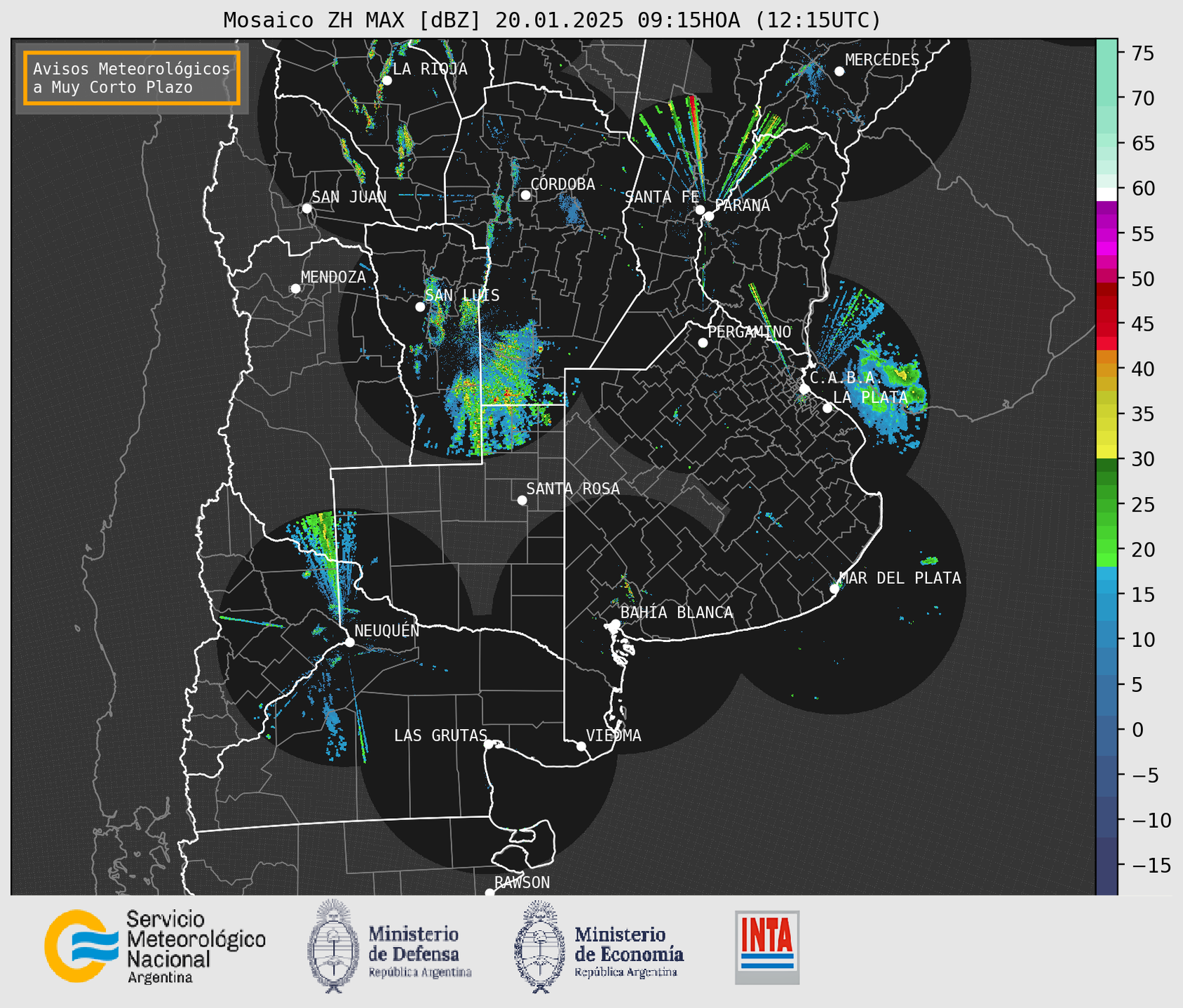Viewport: 1183px width, 1008px height.
Task: Click the SAN JUAN city marker dot
Action: (306, 208)
